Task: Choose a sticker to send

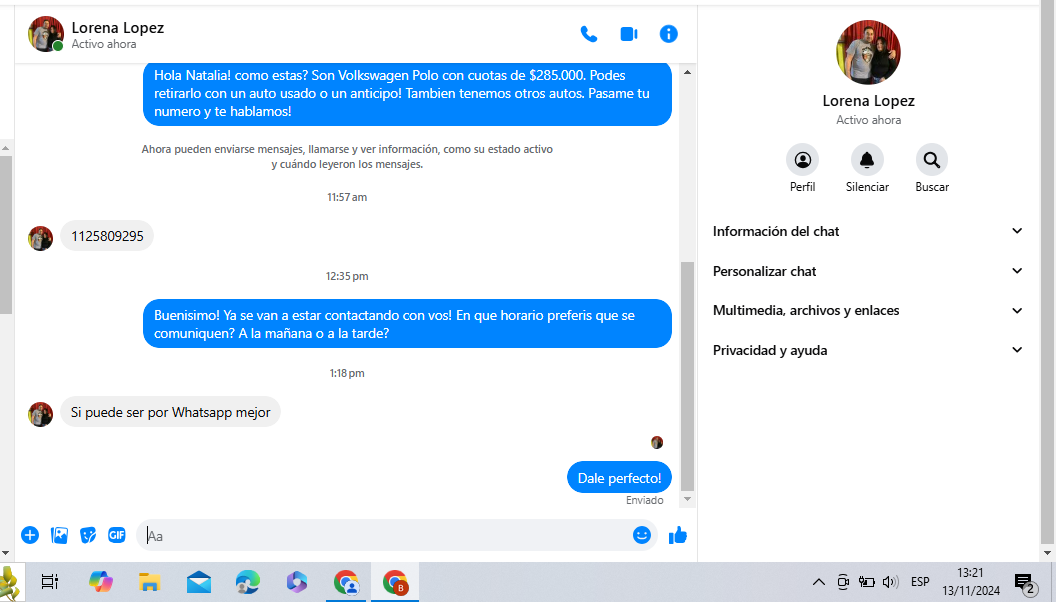Action: click(x=88, y=535)
